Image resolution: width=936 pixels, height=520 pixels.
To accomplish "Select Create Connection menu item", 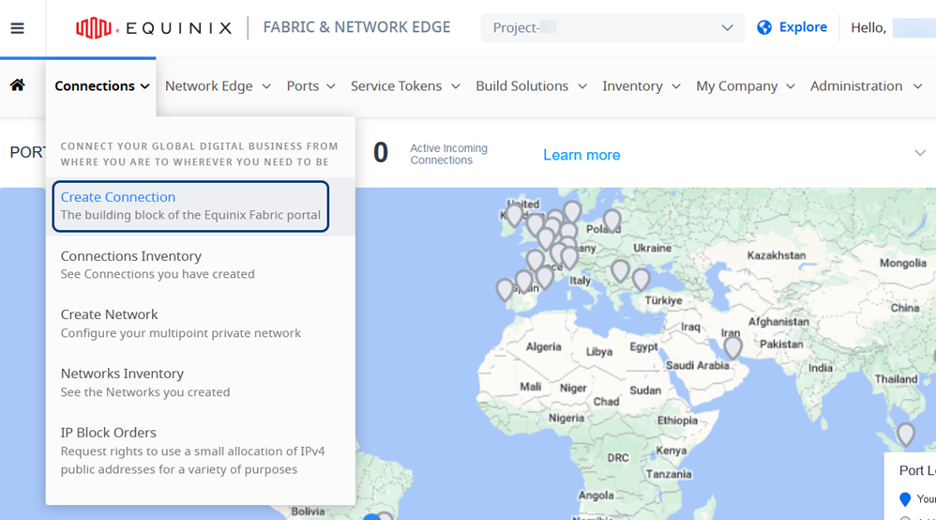I will click(190, 205).
